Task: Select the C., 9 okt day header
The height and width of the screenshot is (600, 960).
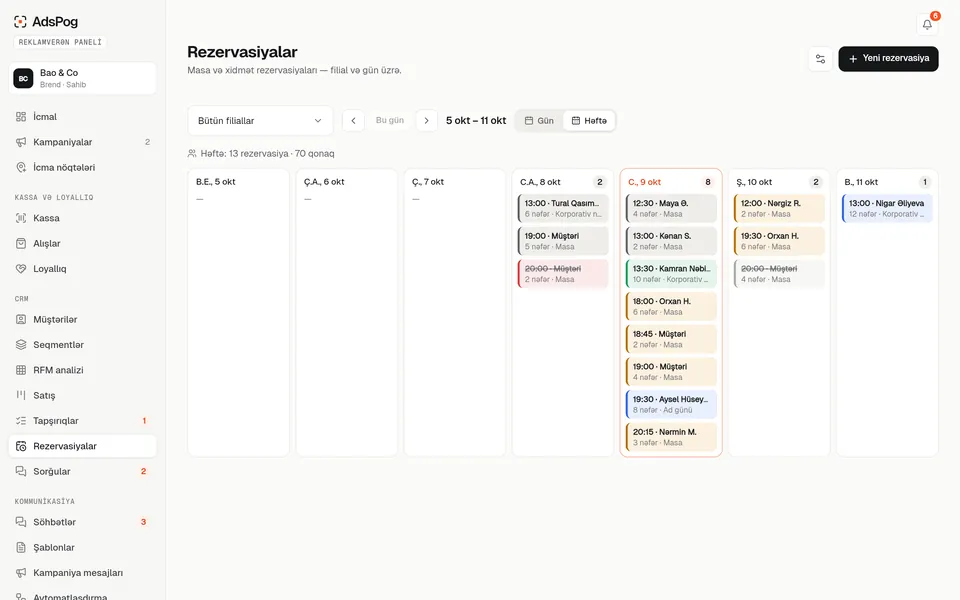Action: (x=645, y=182)
